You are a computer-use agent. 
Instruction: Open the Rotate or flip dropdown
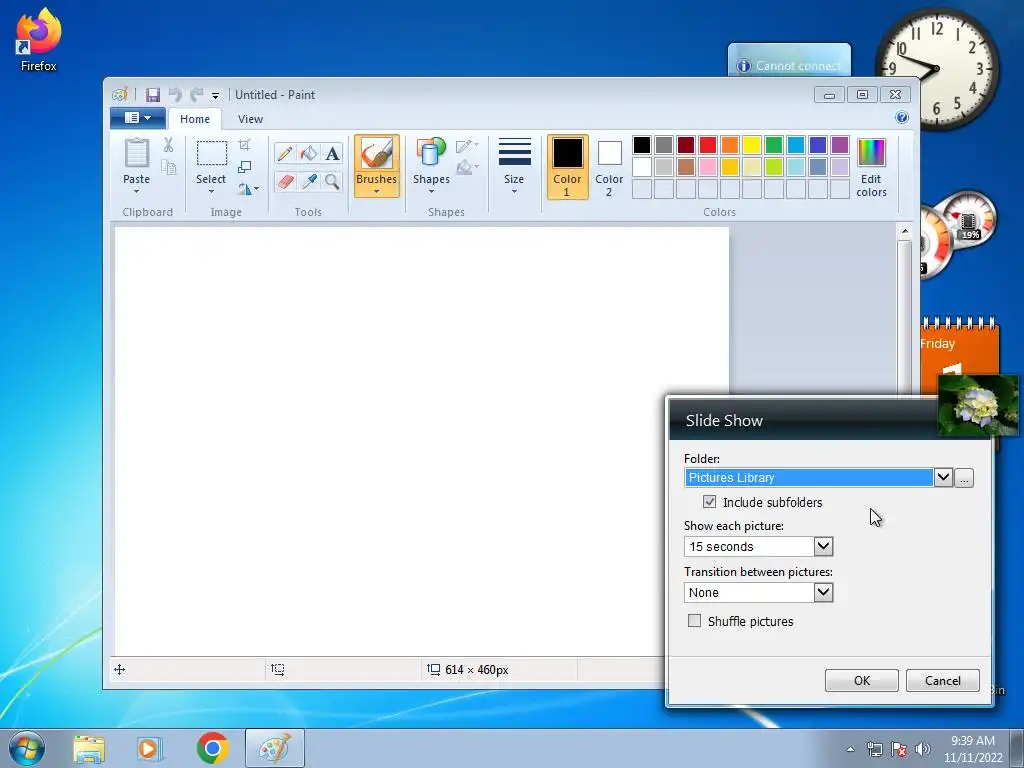pos(248,189)
